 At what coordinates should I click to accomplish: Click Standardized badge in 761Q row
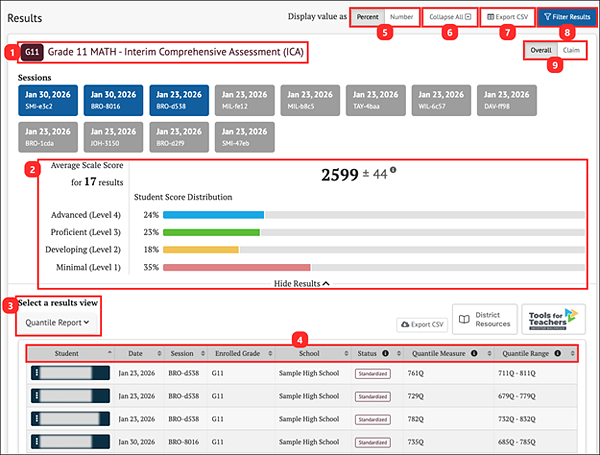pyautogui.click(x=373, y=373)
